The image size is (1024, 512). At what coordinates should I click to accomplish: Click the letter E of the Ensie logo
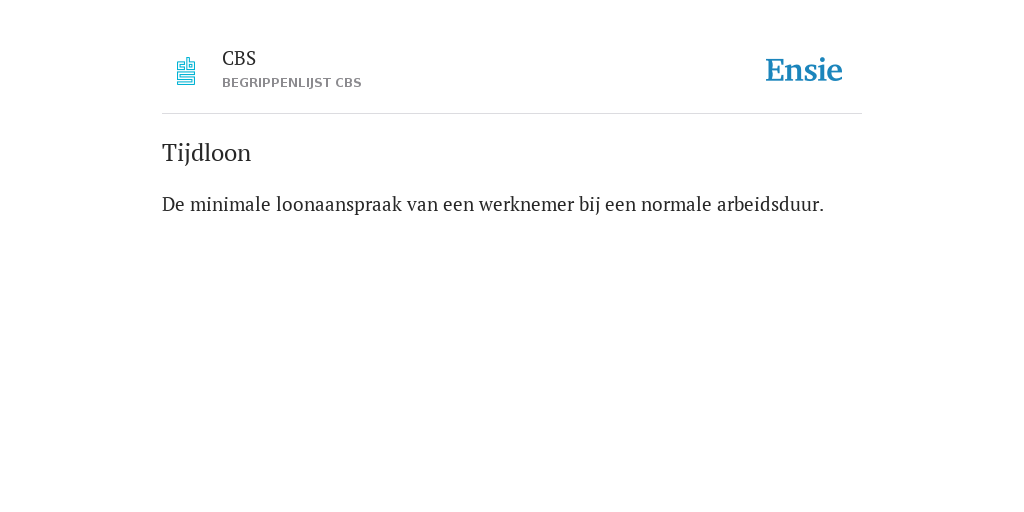[x=775, y=70]
